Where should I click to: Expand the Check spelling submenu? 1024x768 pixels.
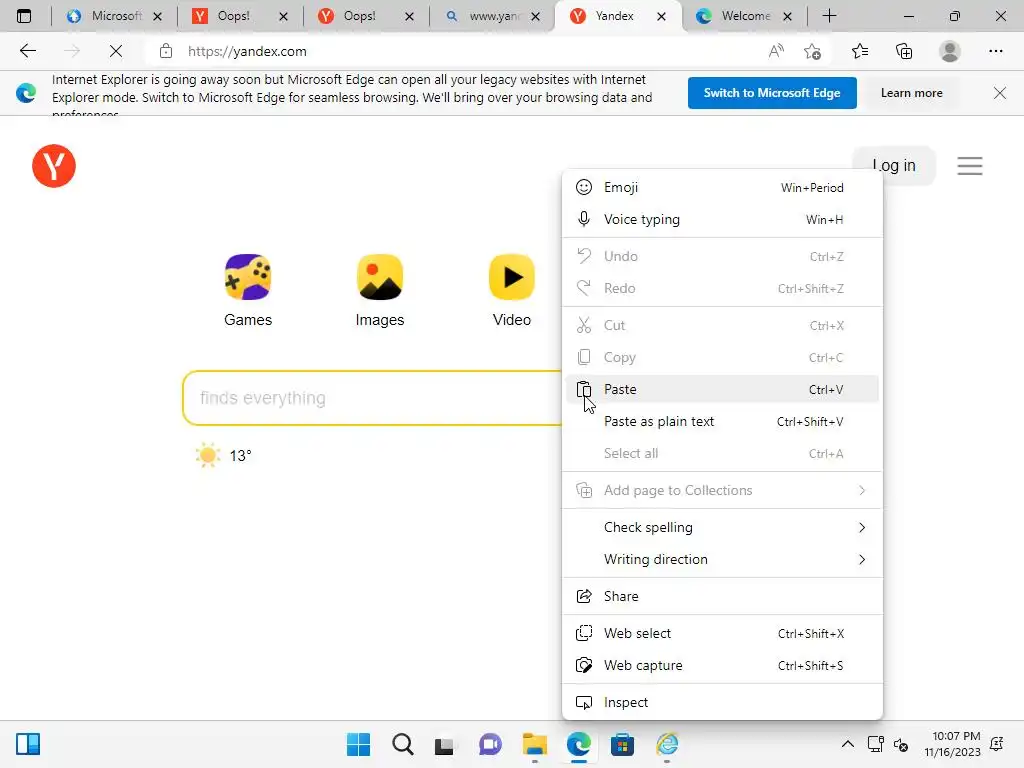pyautogui.click(x=722, y=527)
